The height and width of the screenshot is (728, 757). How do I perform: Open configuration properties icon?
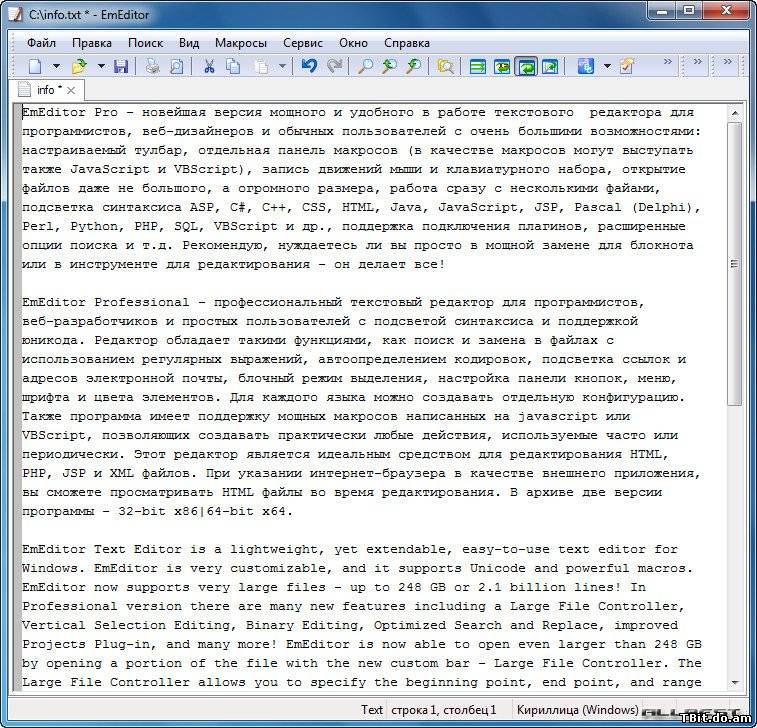tap(627, 66)
